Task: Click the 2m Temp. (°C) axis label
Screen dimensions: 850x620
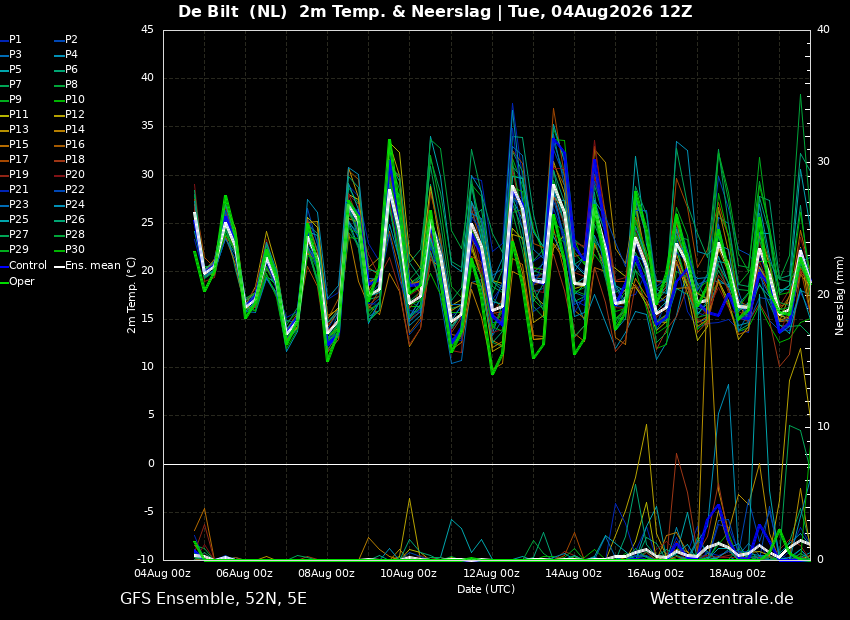Action: click(131, 295)
